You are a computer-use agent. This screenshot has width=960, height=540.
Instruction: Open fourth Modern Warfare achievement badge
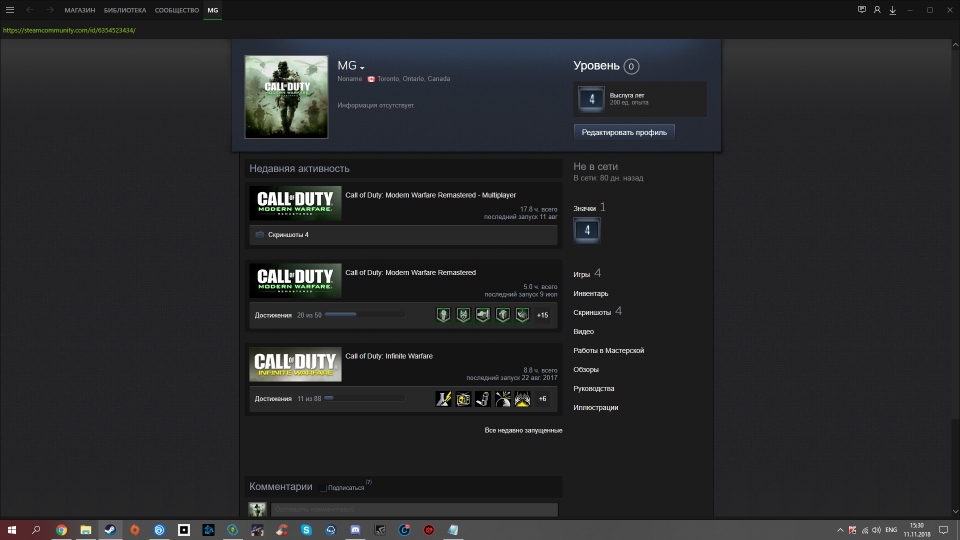(503, 315)
